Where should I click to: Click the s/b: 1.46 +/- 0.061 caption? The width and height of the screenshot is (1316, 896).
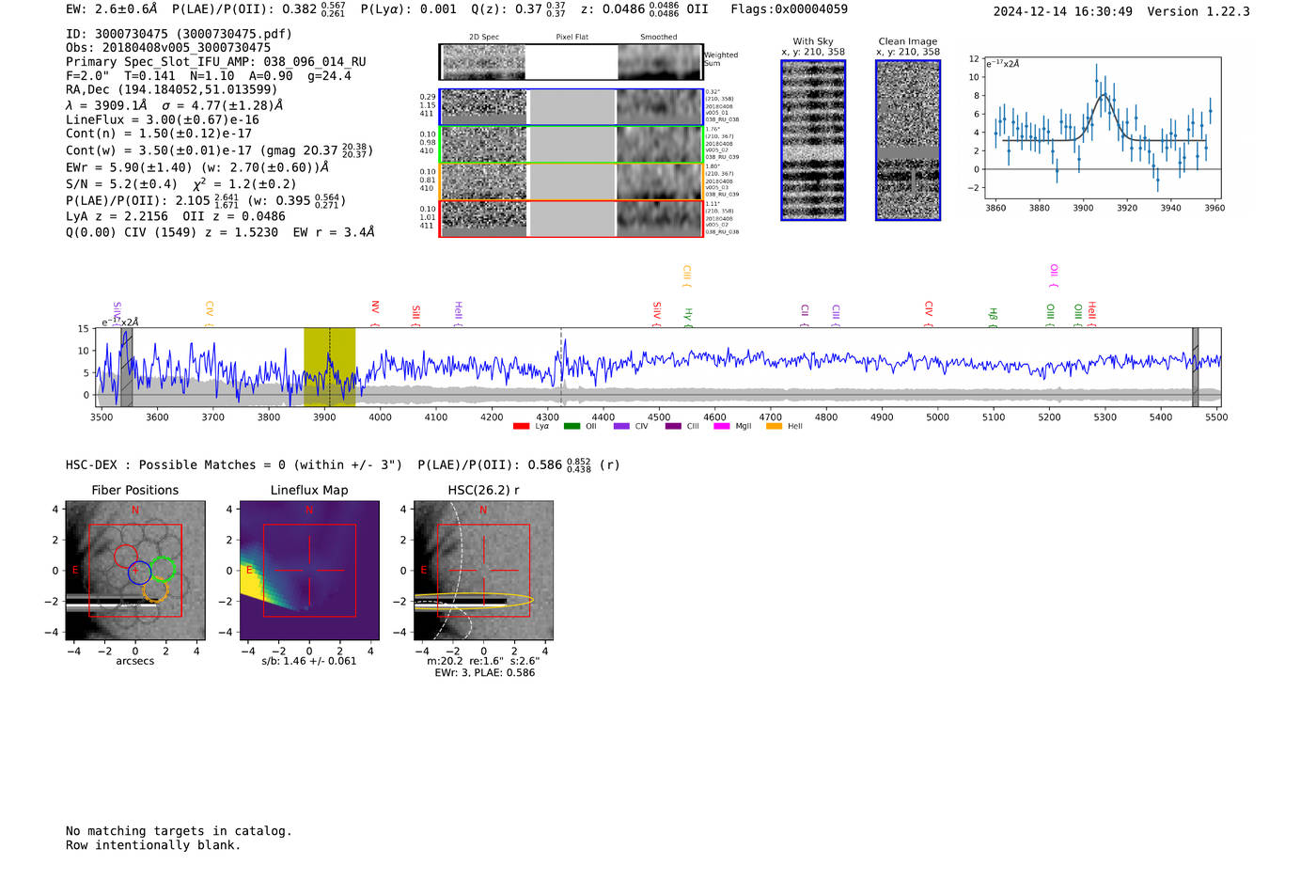(x=309, y=661)
